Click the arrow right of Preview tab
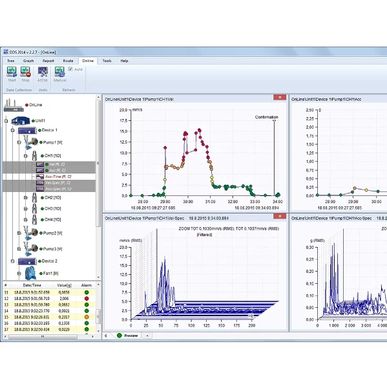 [147, 335]
